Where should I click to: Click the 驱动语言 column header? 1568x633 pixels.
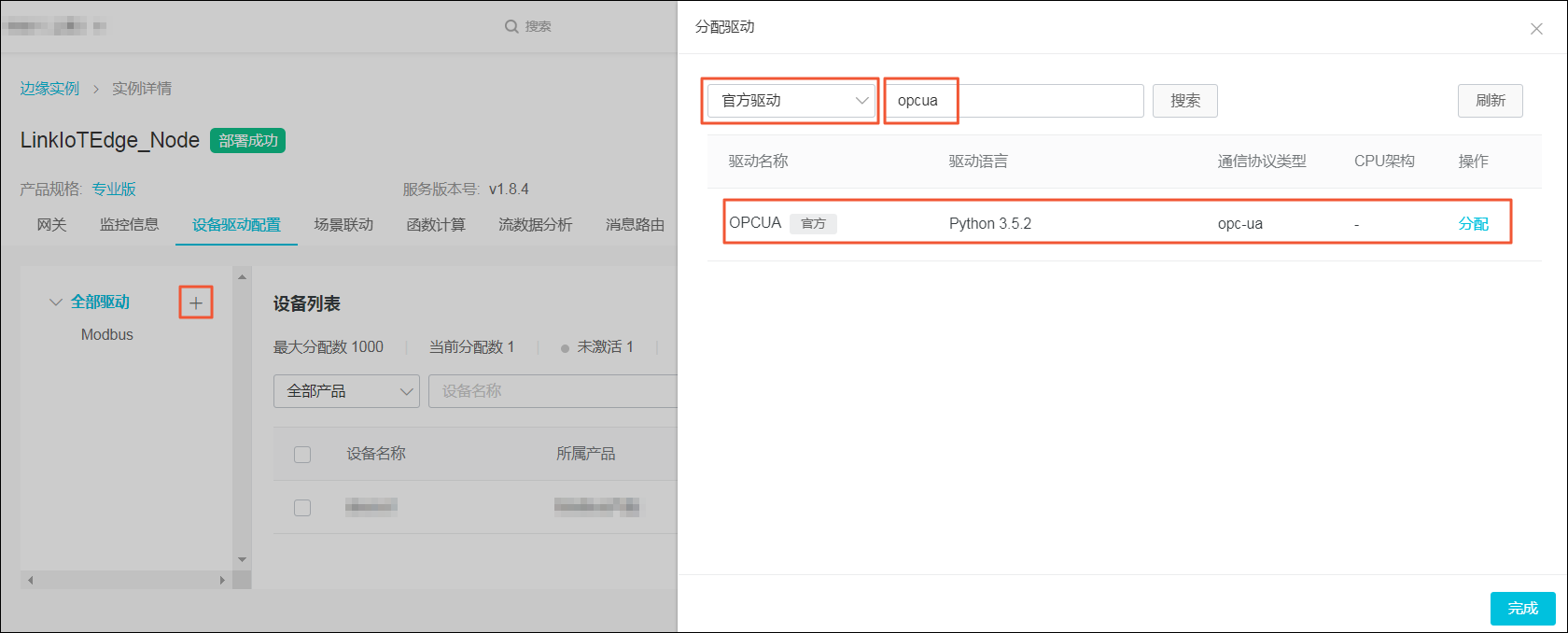[978, 162]
